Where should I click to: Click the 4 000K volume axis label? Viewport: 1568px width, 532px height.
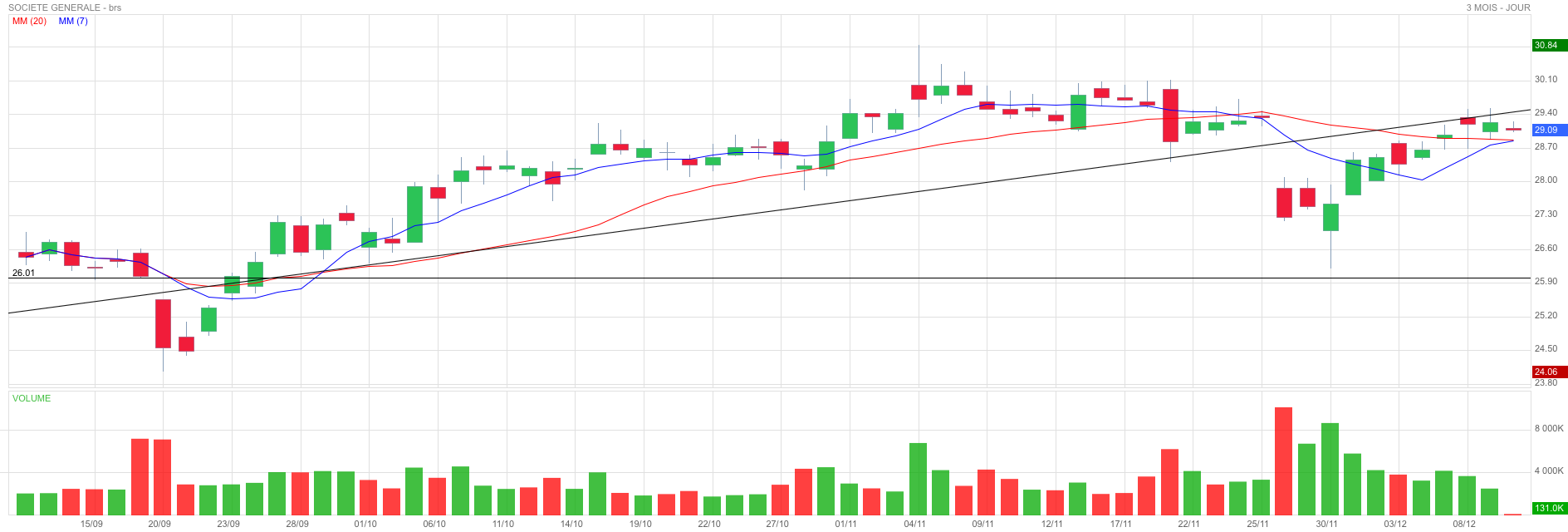point(1549,470)
